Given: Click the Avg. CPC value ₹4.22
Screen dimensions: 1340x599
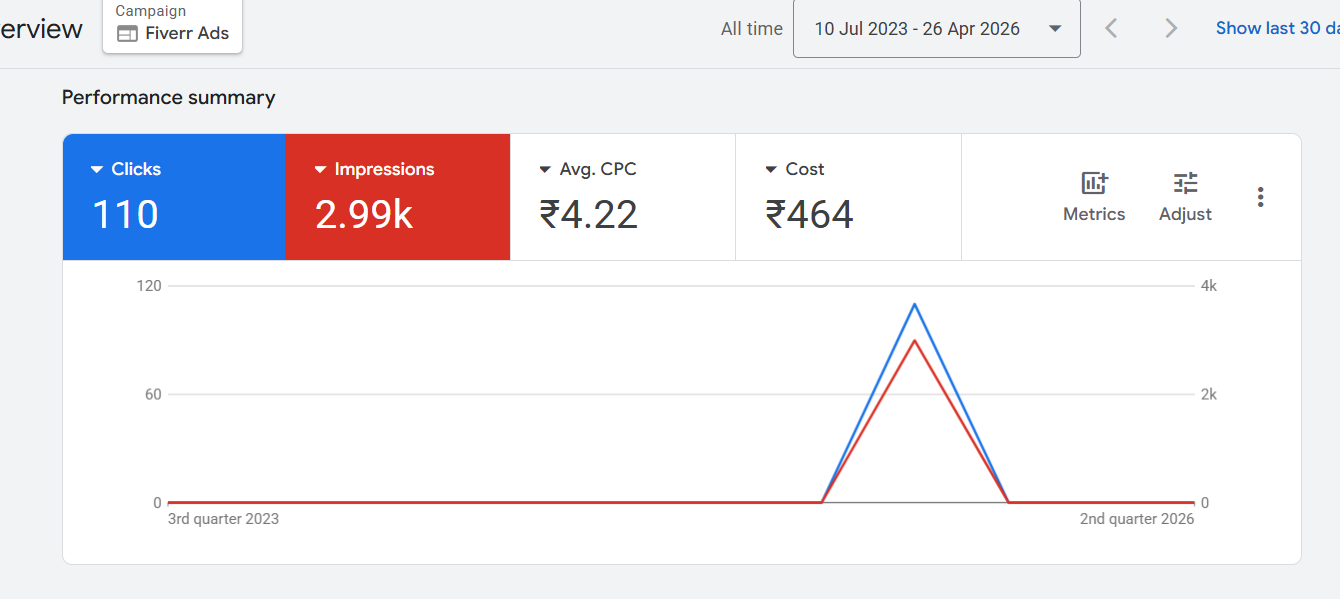Looking at the screenshot, I should (x=588, y=215).
